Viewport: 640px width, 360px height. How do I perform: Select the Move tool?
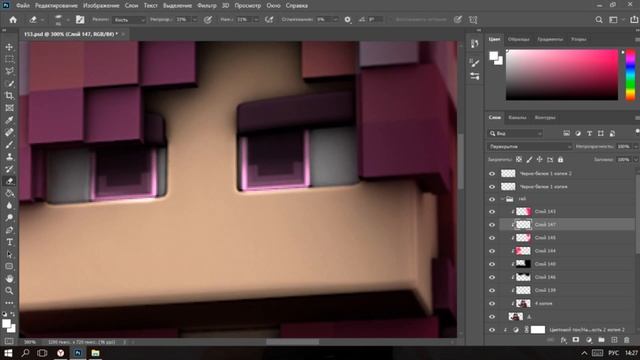coord(9,47)
